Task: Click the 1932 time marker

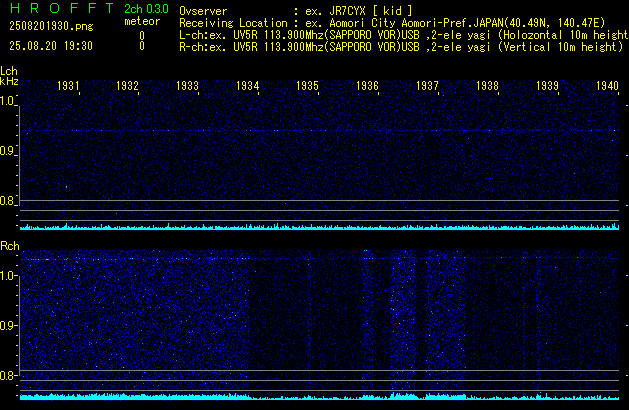Action: click(x=128, y=86)
